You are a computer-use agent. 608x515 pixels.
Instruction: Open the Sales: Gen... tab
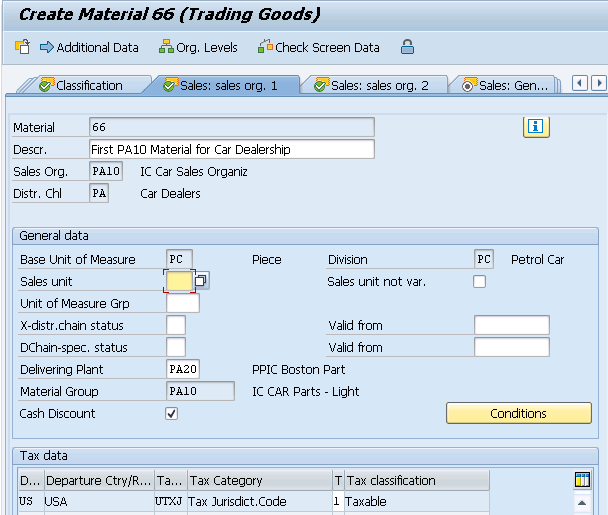pos(506,85)
